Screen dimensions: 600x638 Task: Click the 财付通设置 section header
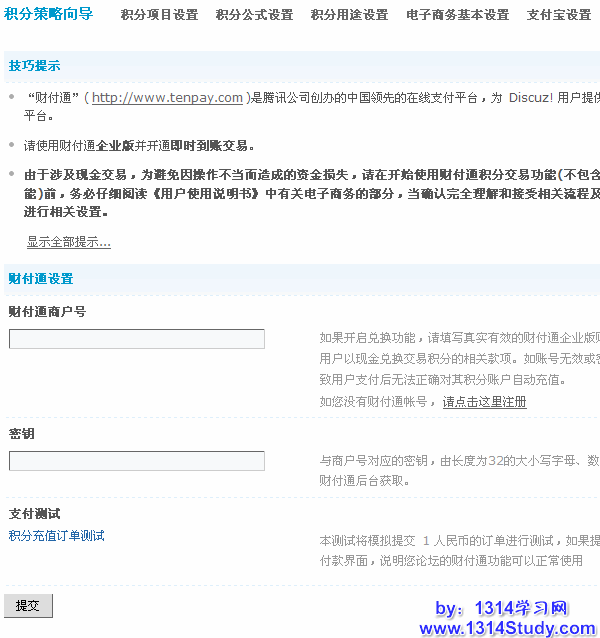[41, 279]
